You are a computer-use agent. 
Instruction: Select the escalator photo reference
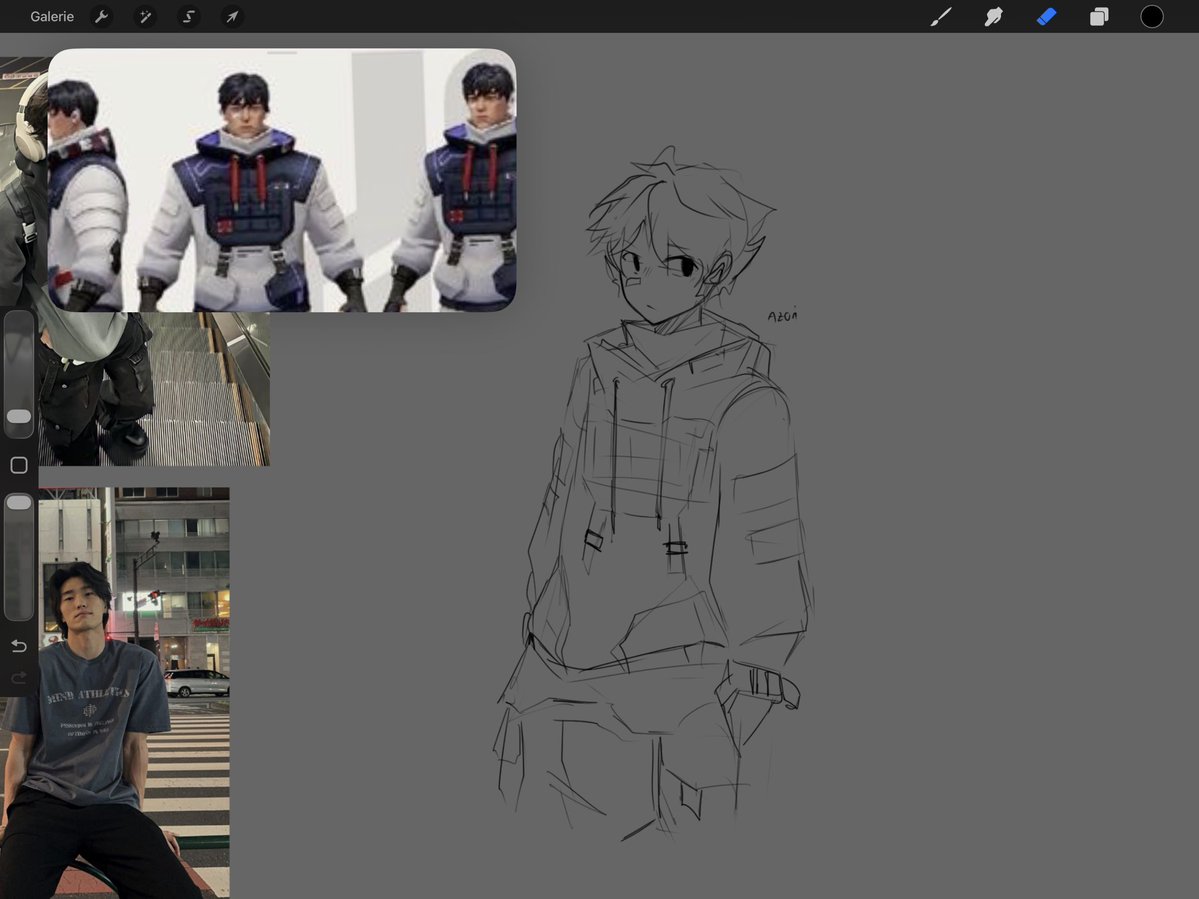pos(153,388)
